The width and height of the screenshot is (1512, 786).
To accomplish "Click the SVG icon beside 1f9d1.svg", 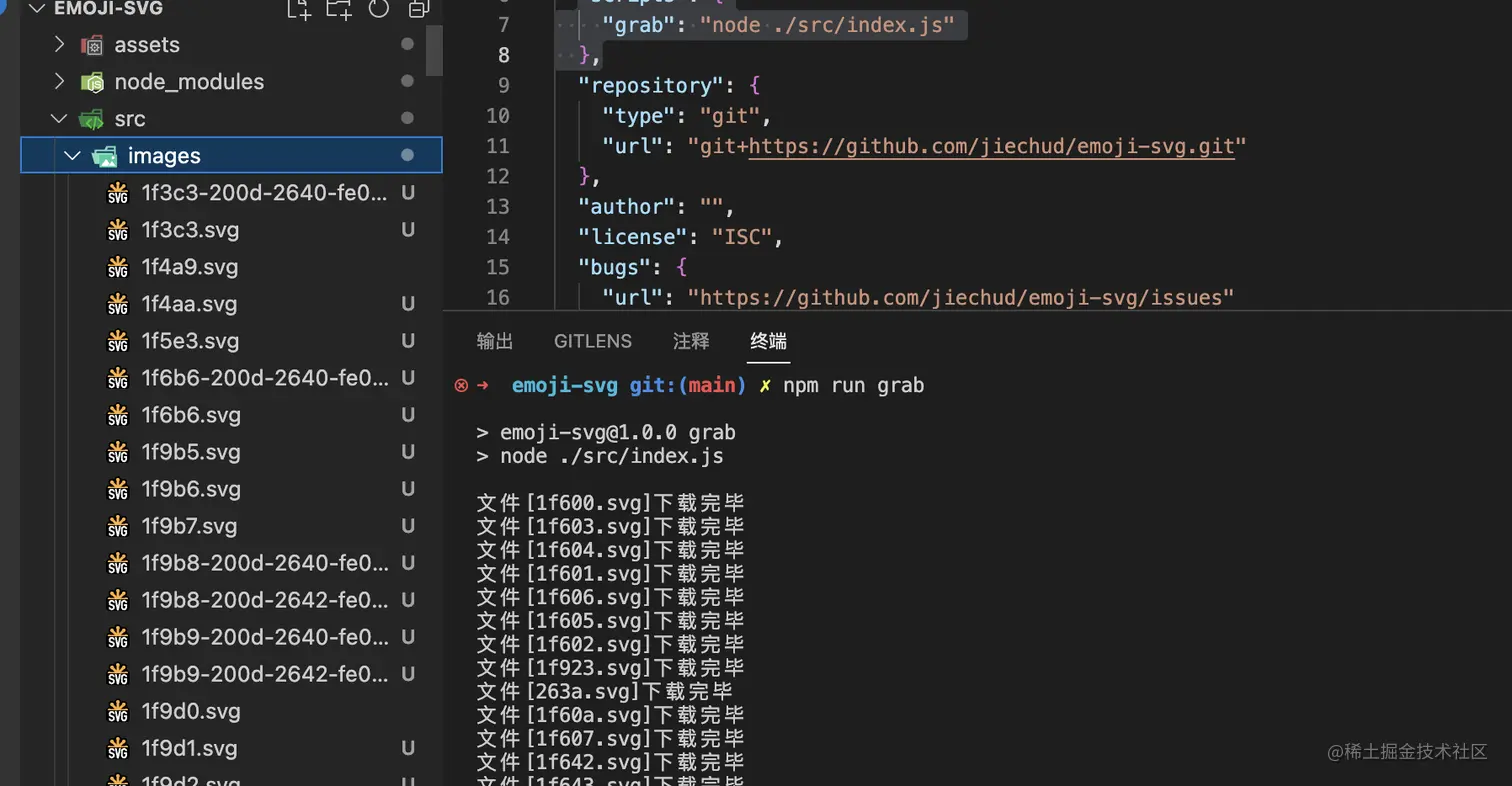I will pyautogui.click(x=118, y=748).
